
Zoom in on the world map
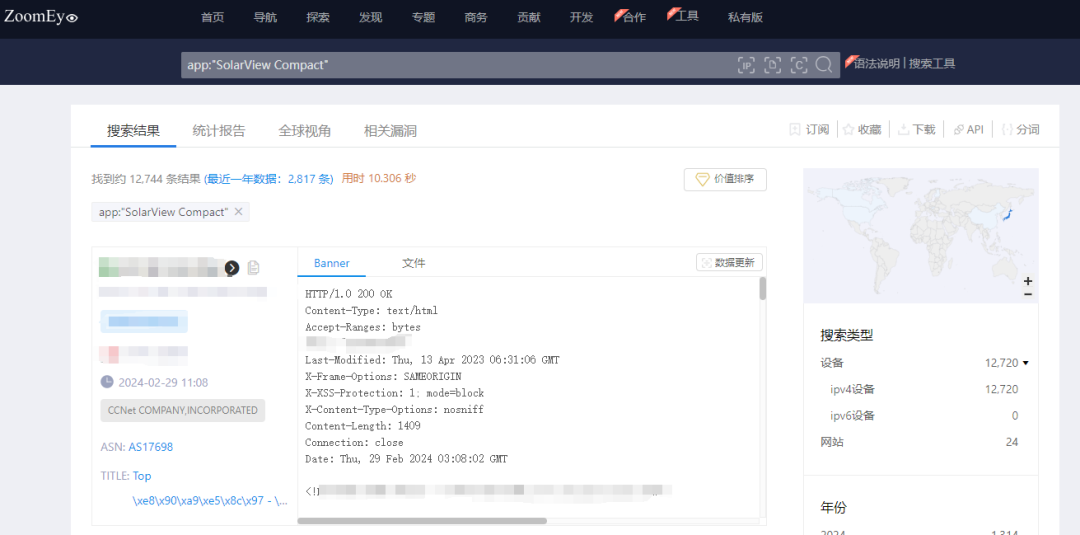tap(1028, 282)
